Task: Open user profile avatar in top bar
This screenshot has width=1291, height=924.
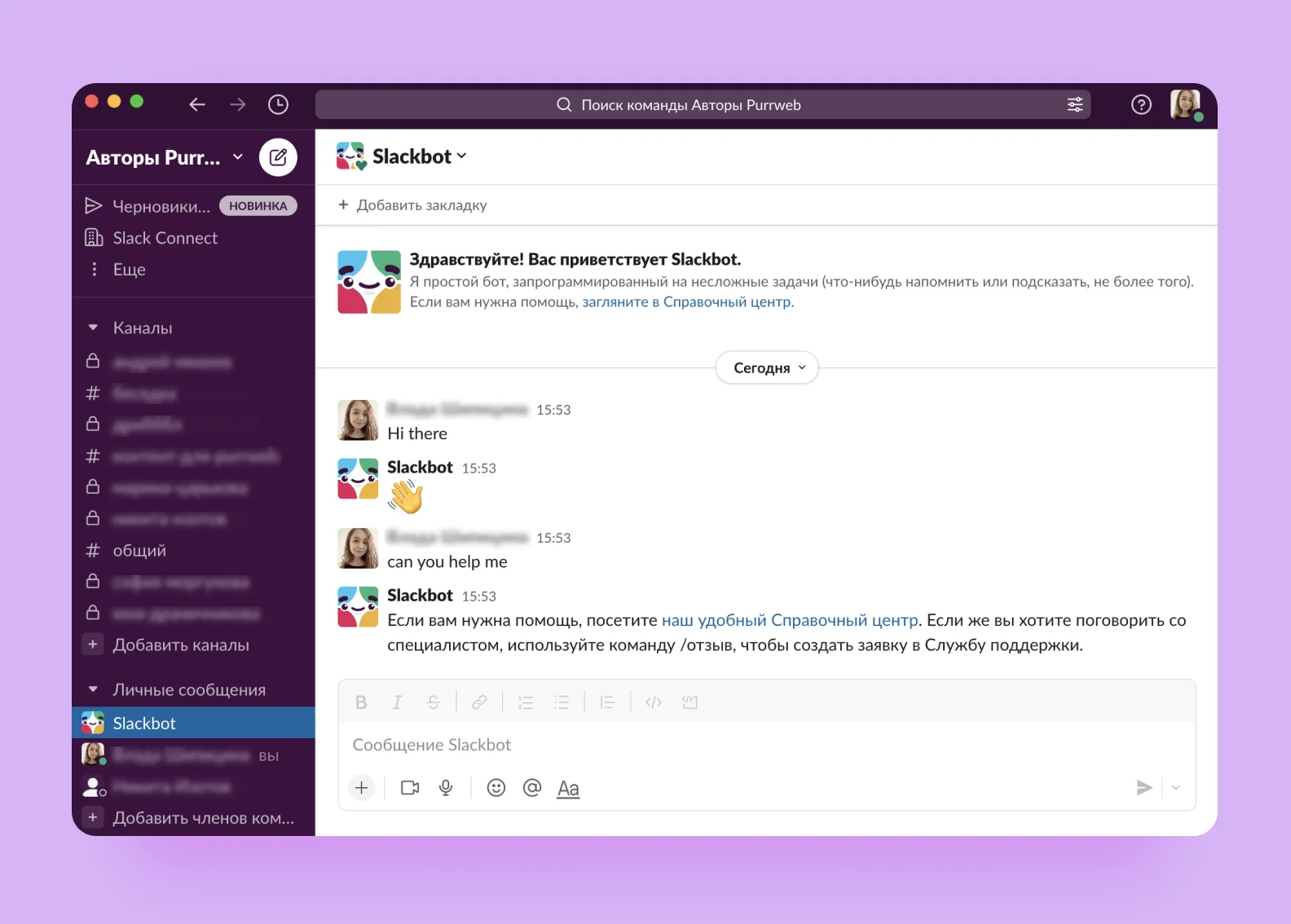Action: pos(1186,104)
